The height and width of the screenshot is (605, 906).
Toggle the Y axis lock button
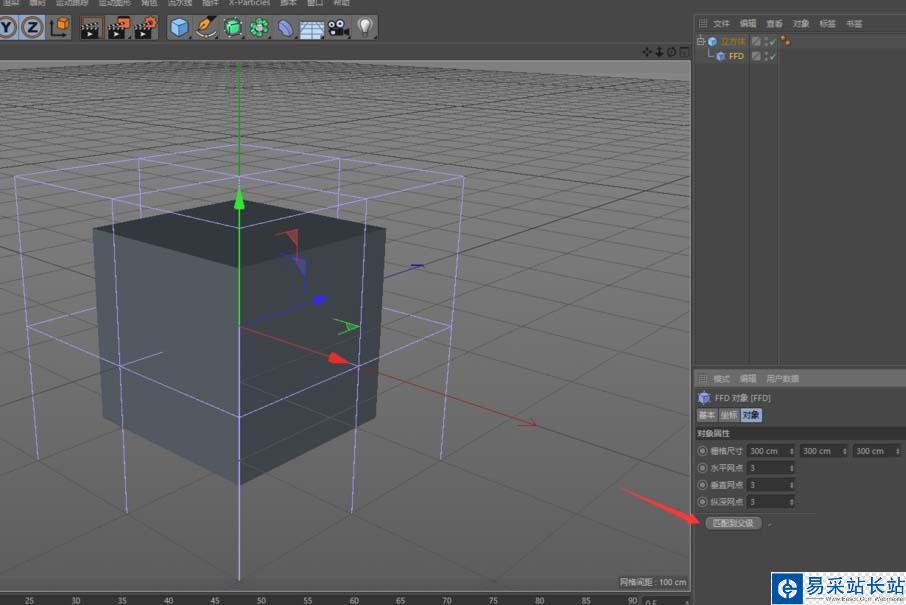pos(8,28)
